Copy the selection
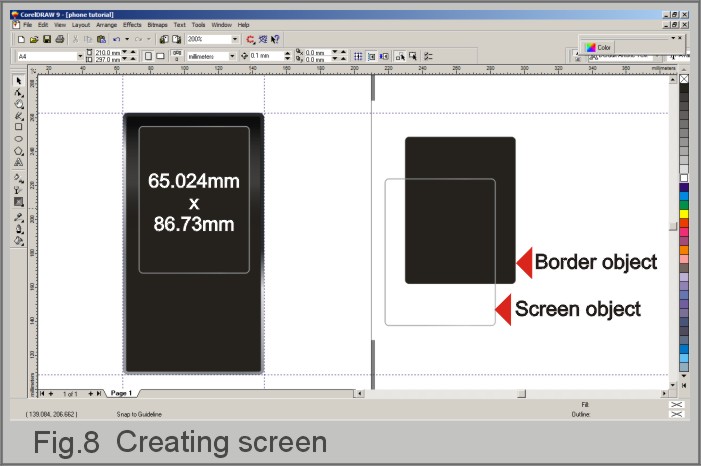The width and height of the screenshot is (701, 466). tap(88, 39)
